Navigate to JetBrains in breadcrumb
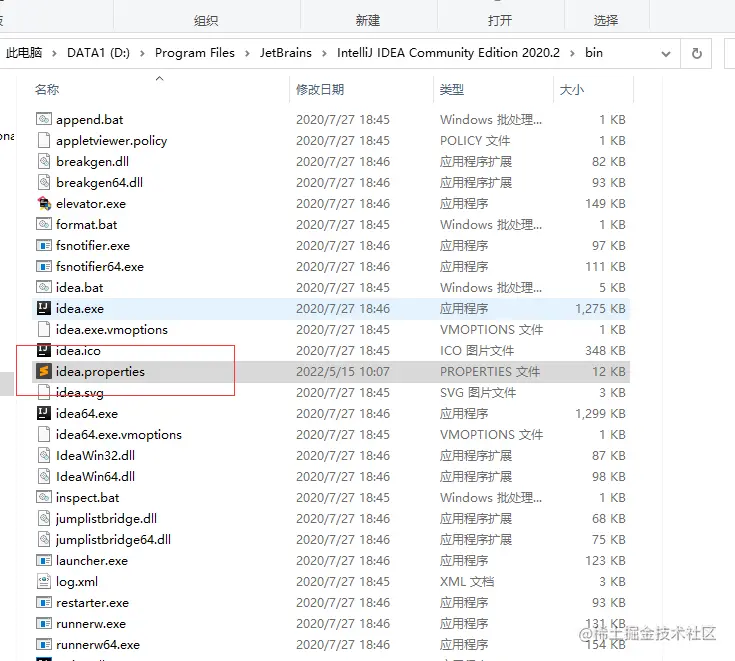This screenshot has height=661, width=735. coord(285,53)
